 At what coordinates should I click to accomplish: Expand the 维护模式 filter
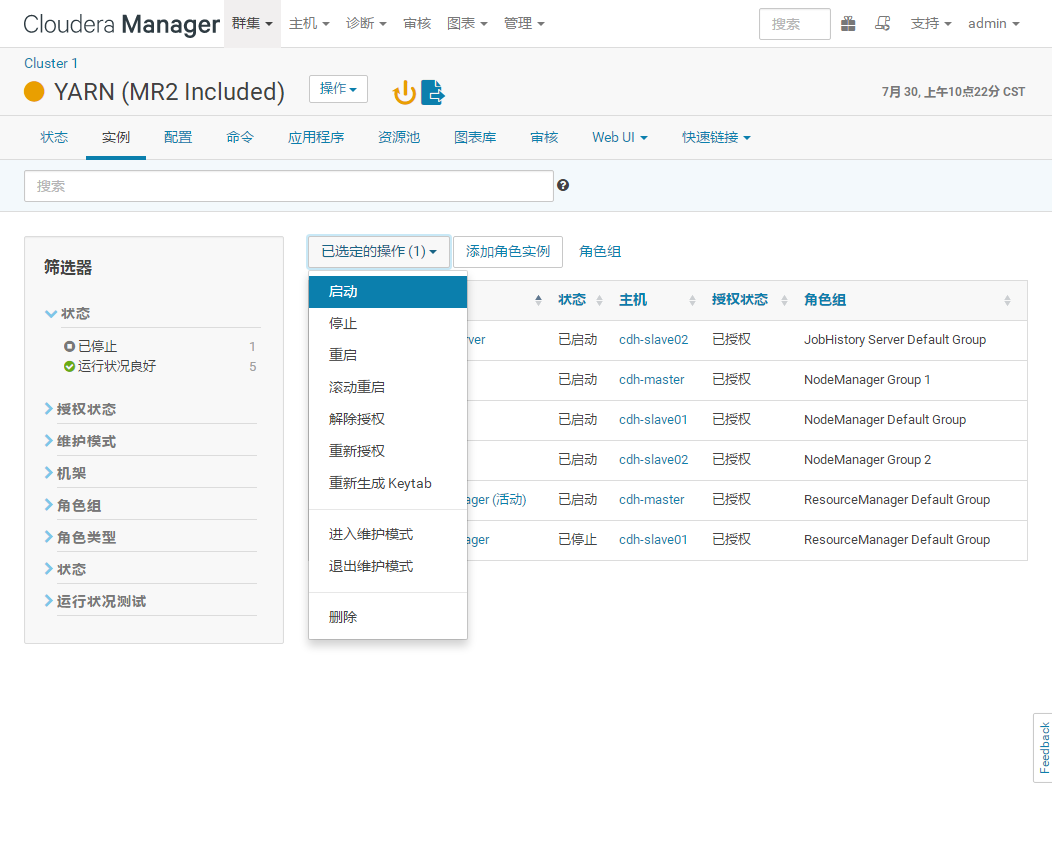(x=81, y=441)
